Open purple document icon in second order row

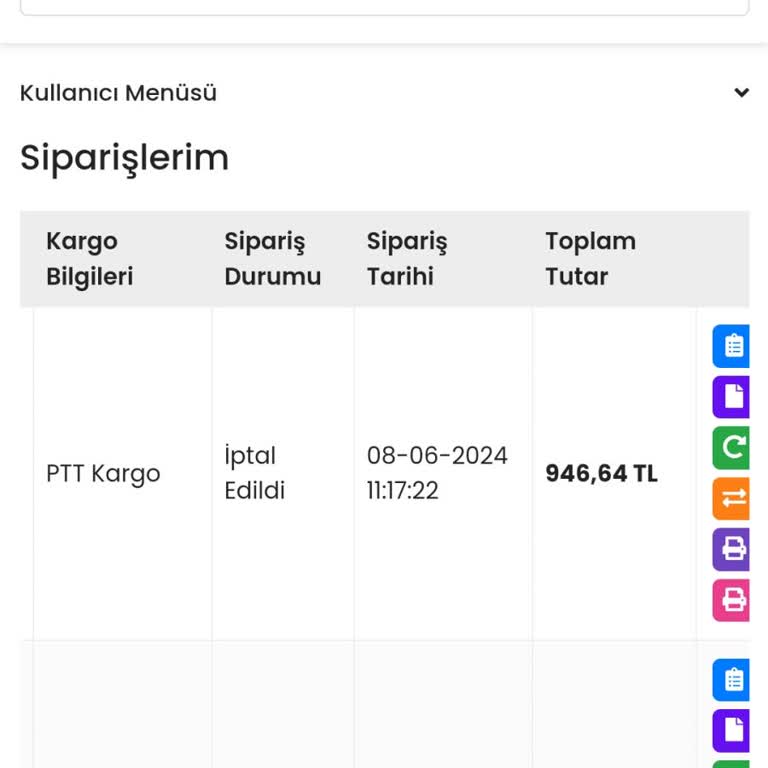click(732, 731)
